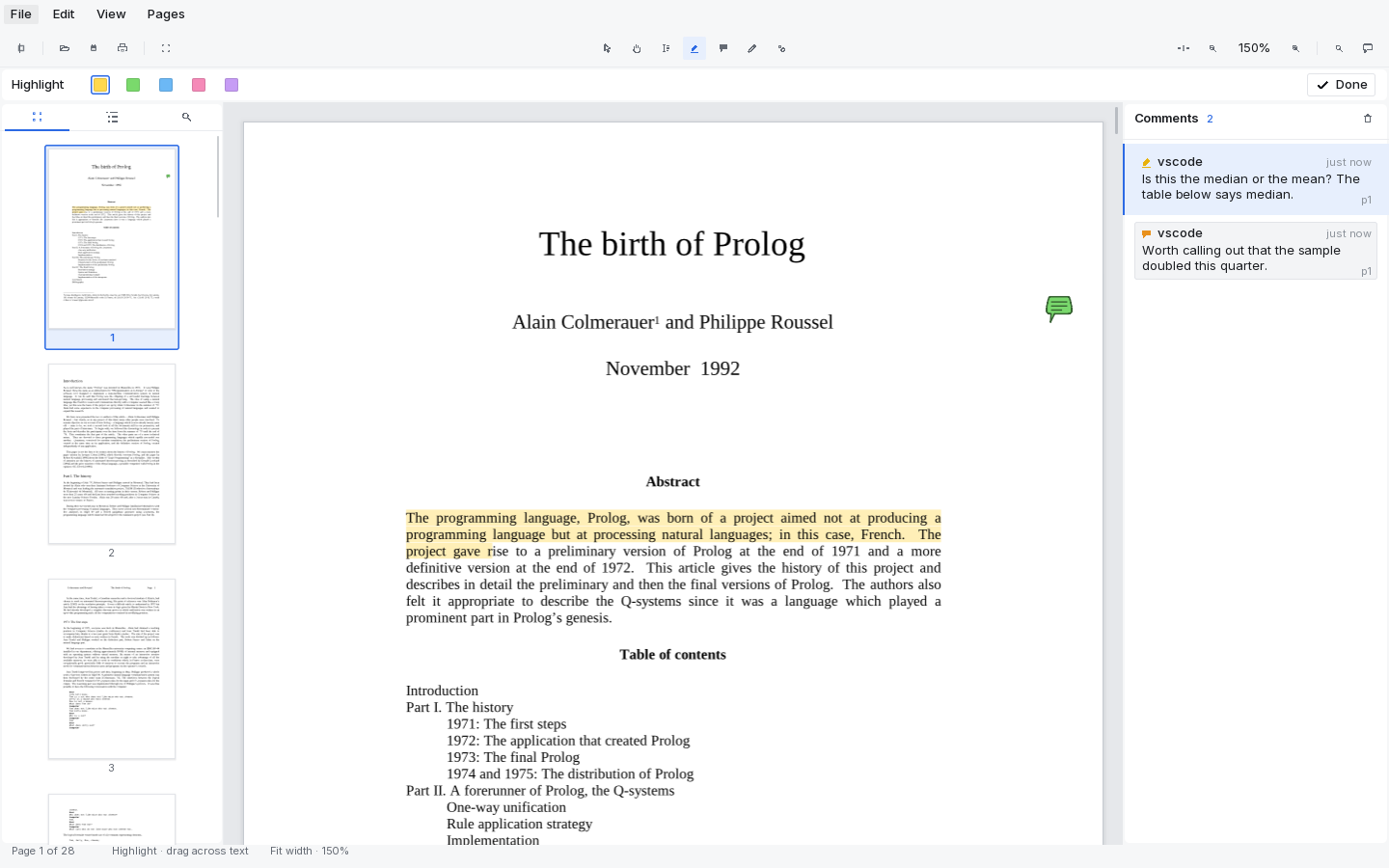Click the fullscreen icon

tap(166, 48)
